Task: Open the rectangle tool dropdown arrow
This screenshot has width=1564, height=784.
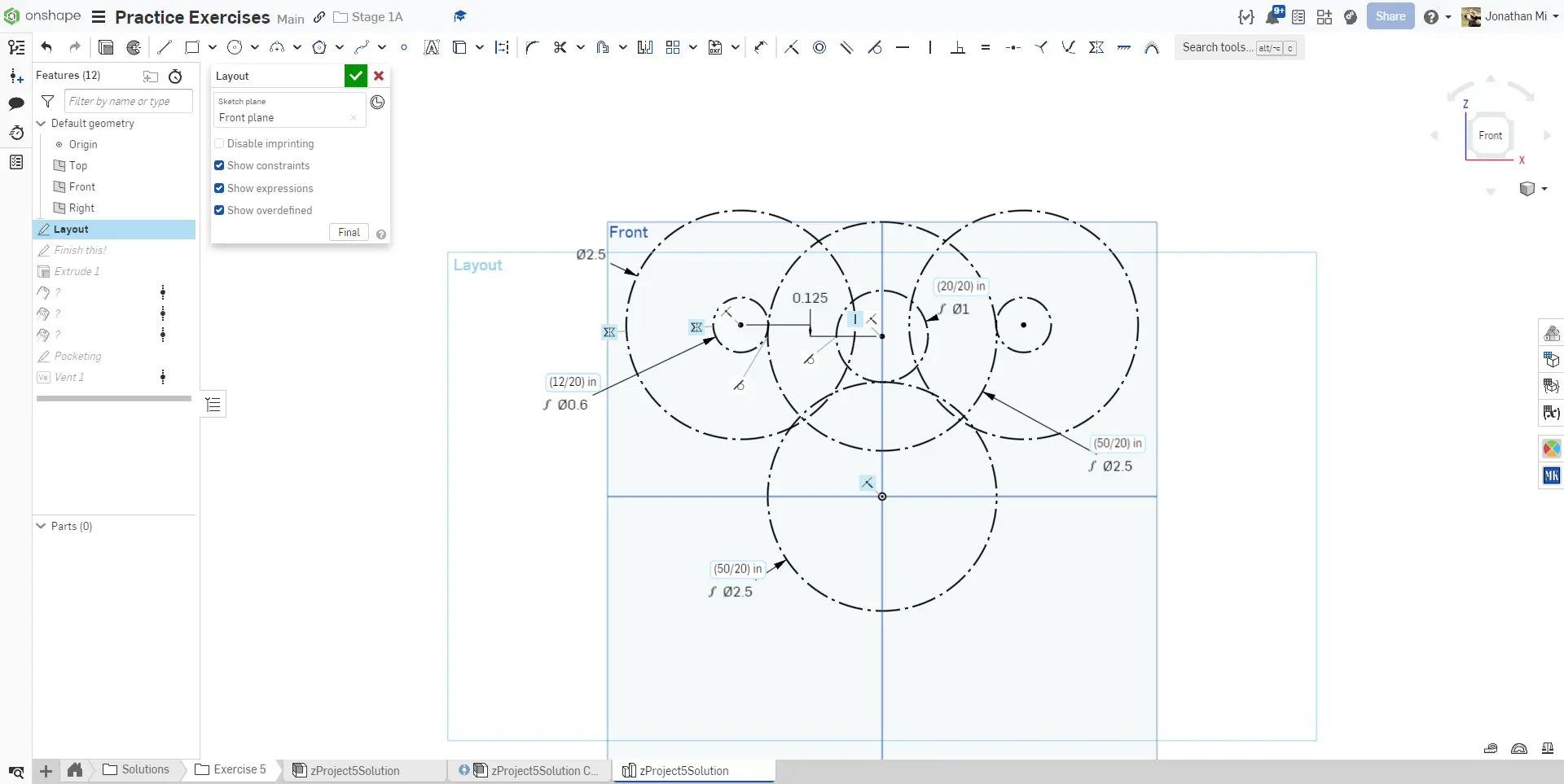Action: click(x=212, y=47)
